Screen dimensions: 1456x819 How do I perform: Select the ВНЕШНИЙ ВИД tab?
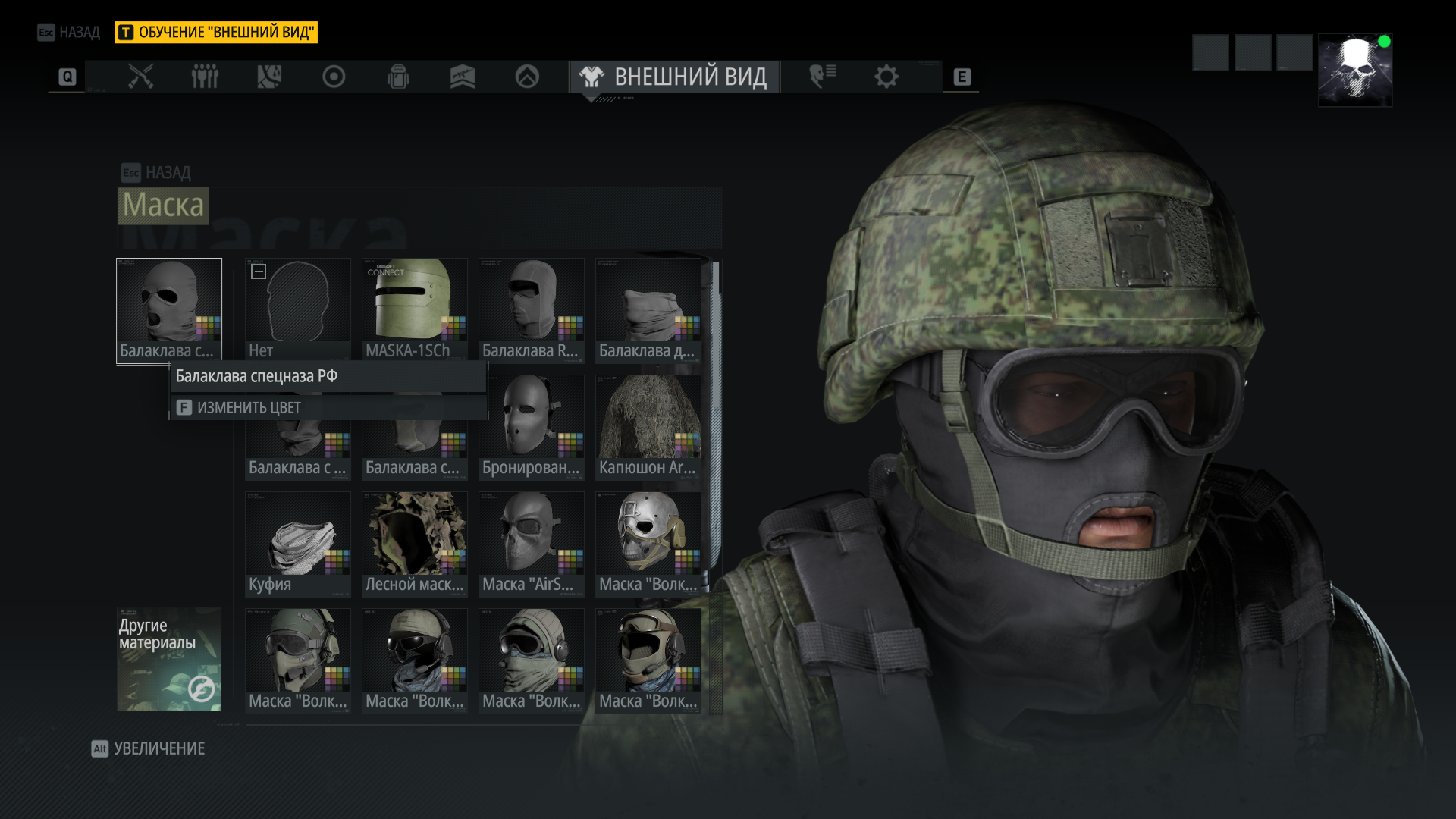(x=675, y=77)
